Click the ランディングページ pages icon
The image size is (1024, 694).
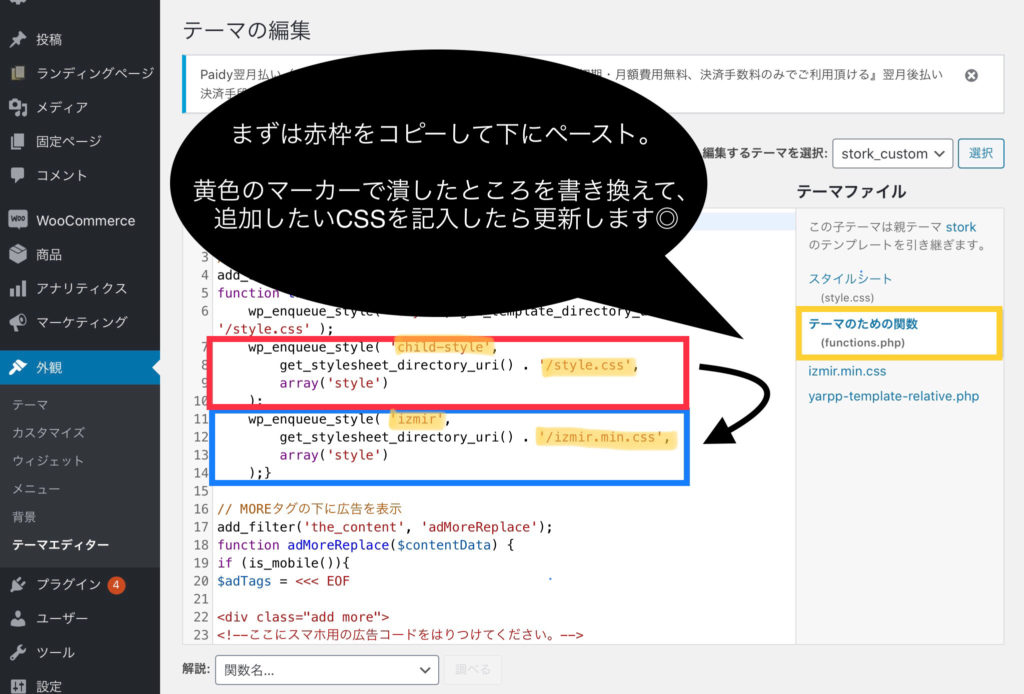[x=17, y=74]
